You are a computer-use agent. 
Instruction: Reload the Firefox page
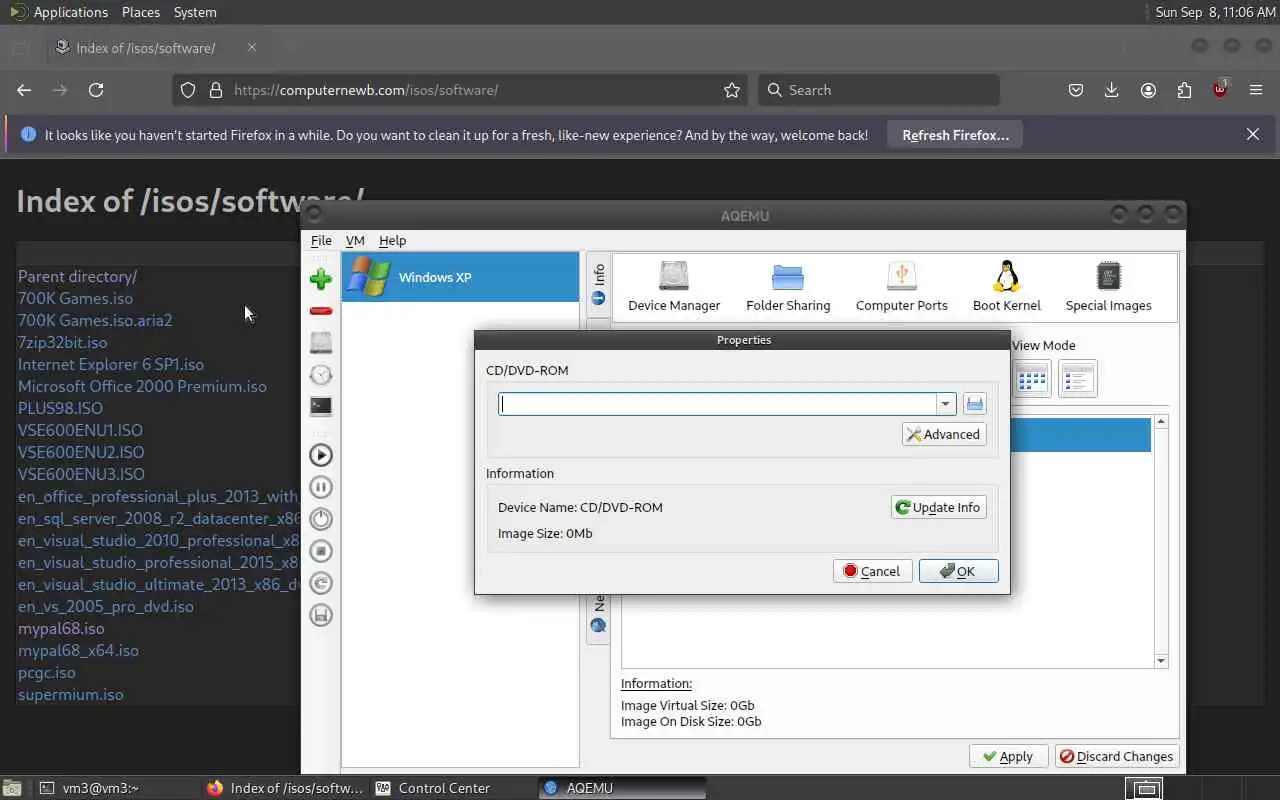click(x=96, y=90)
